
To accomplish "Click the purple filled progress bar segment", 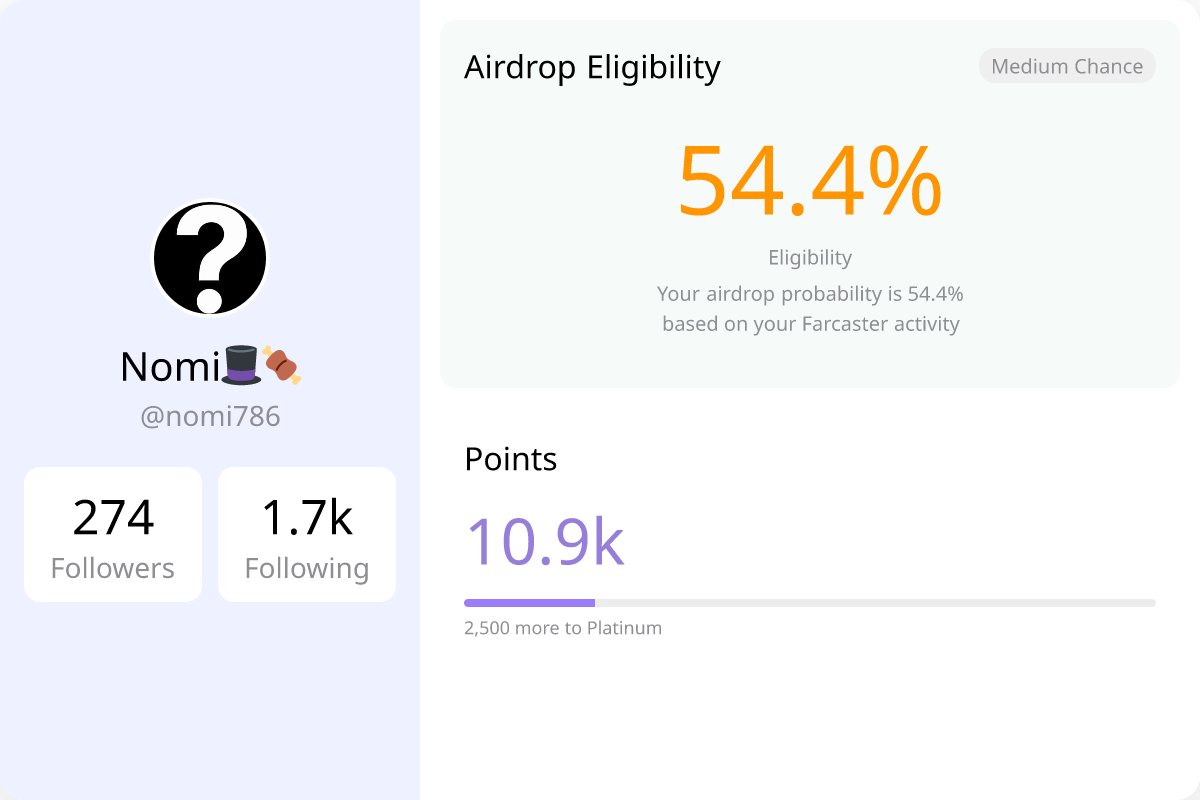I will [530, 603].
